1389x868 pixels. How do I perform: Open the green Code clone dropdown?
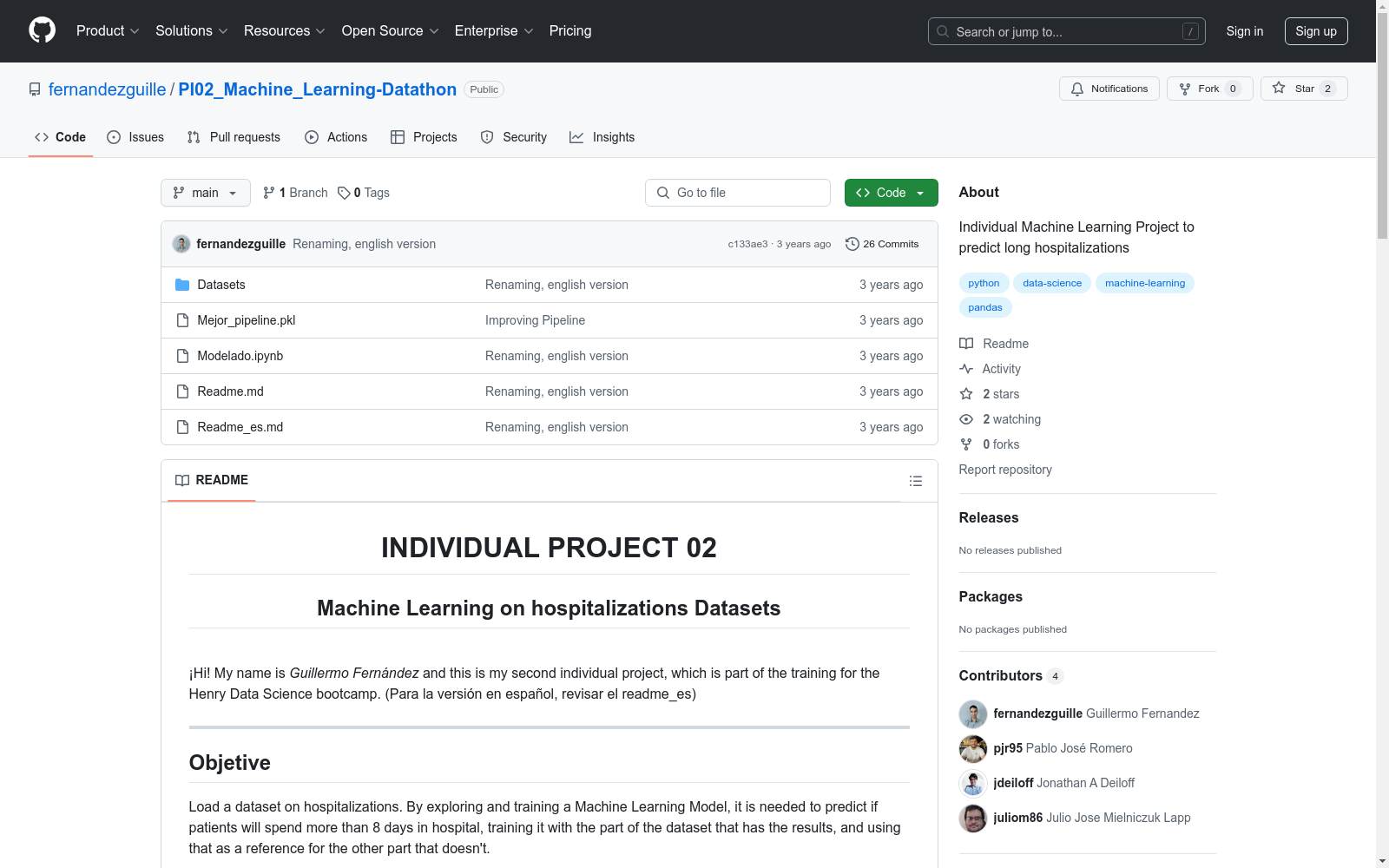click(891, 193)
